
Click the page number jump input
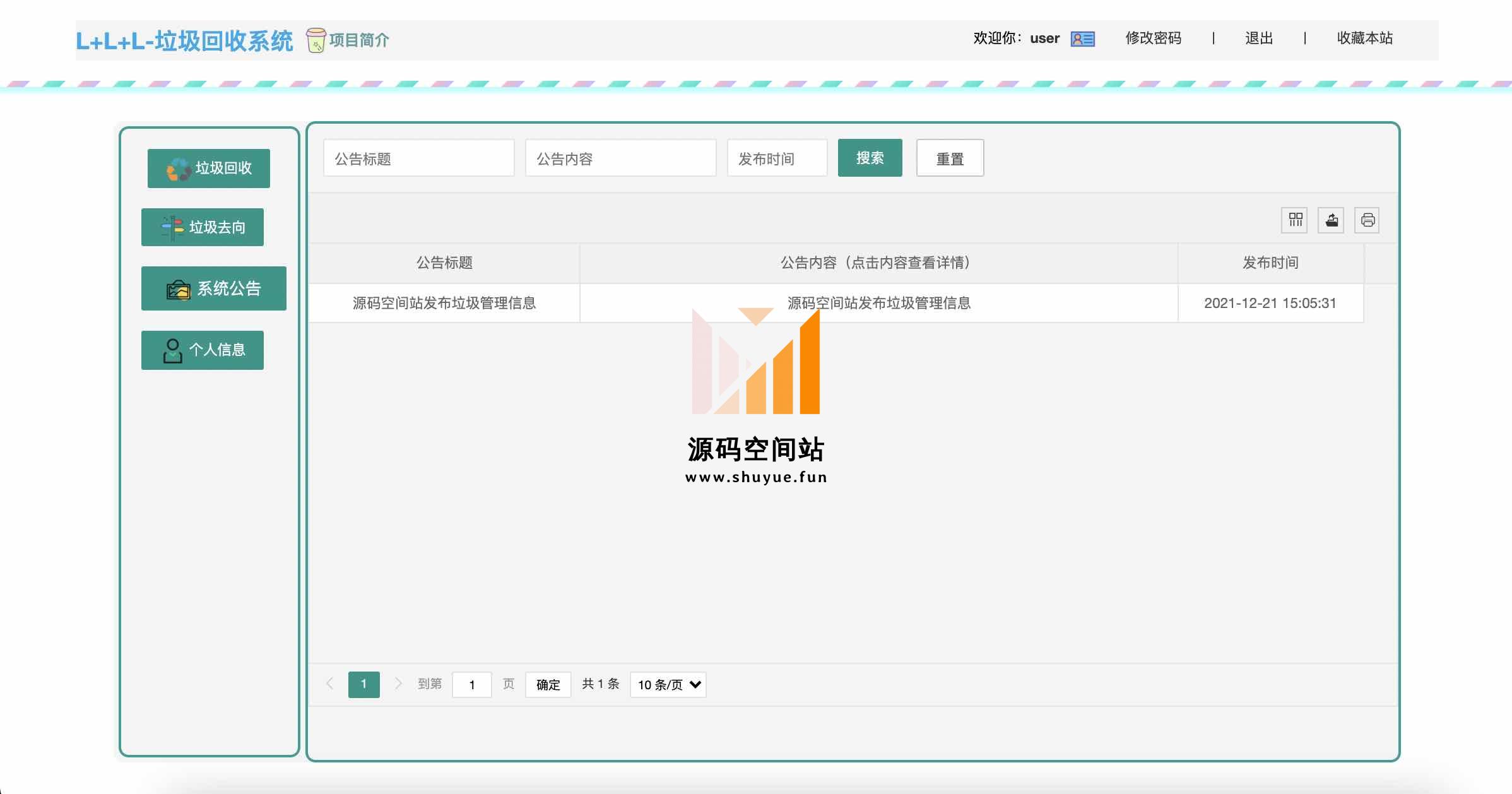472,685
